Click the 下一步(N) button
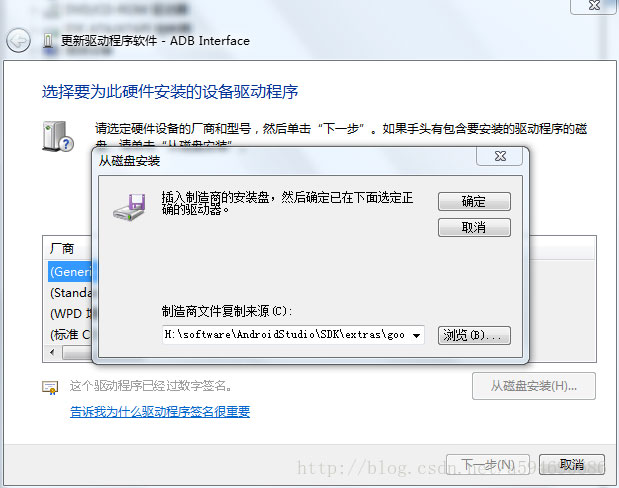The image size is (619, 488). pos(488,464)
